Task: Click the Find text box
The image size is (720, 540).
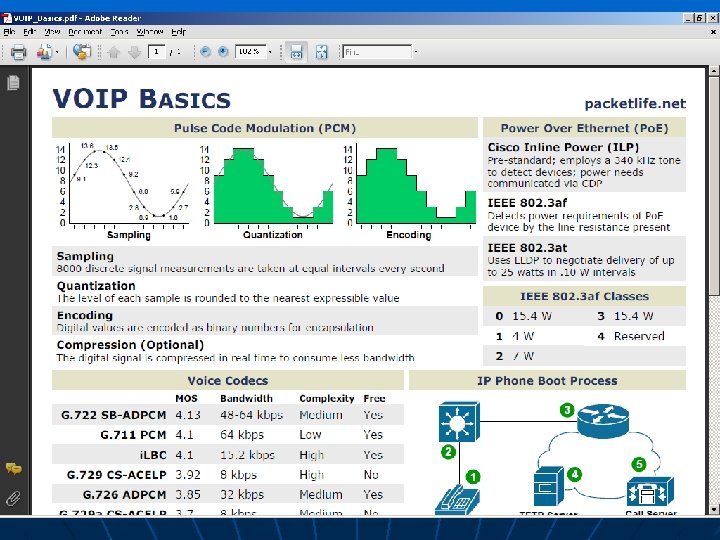Action: click(x=377, y=52)
